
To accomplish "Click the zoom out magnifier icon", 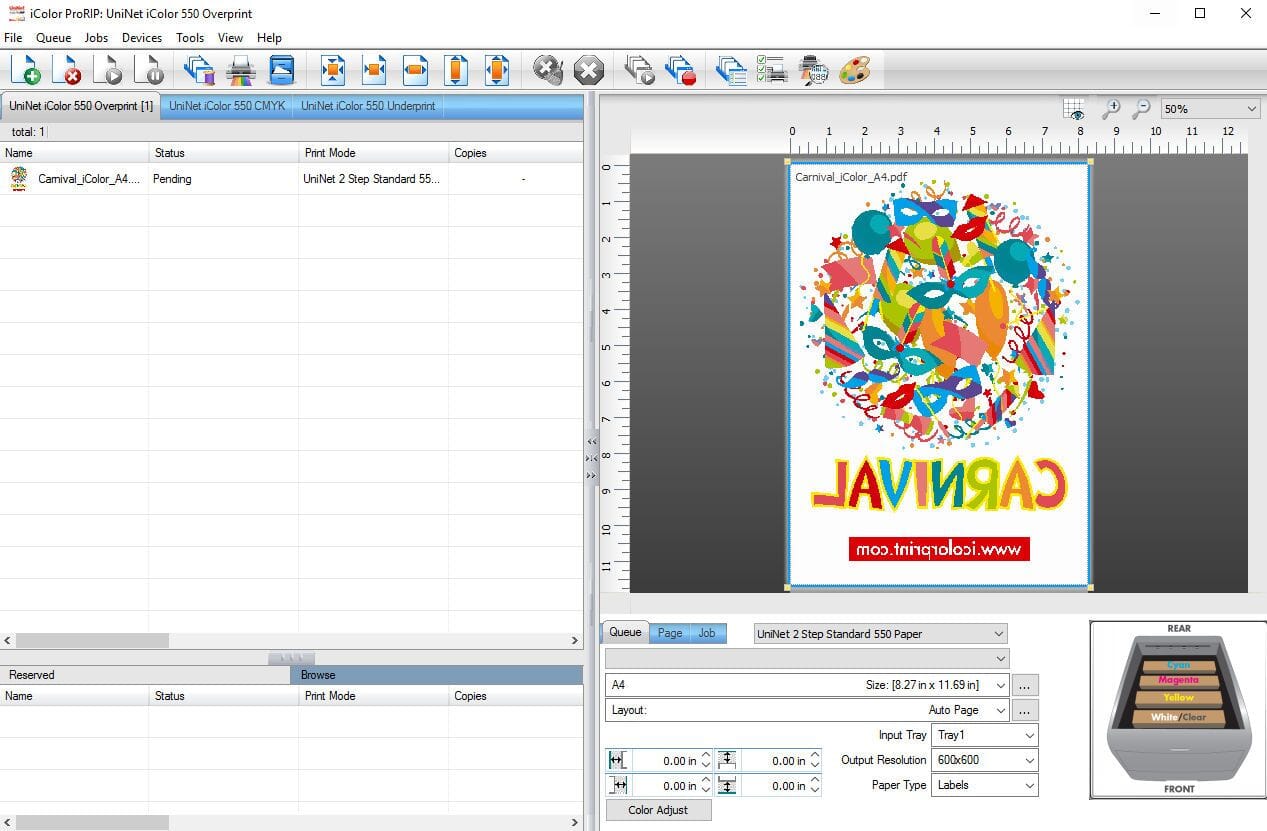I will pos(1141,109).
